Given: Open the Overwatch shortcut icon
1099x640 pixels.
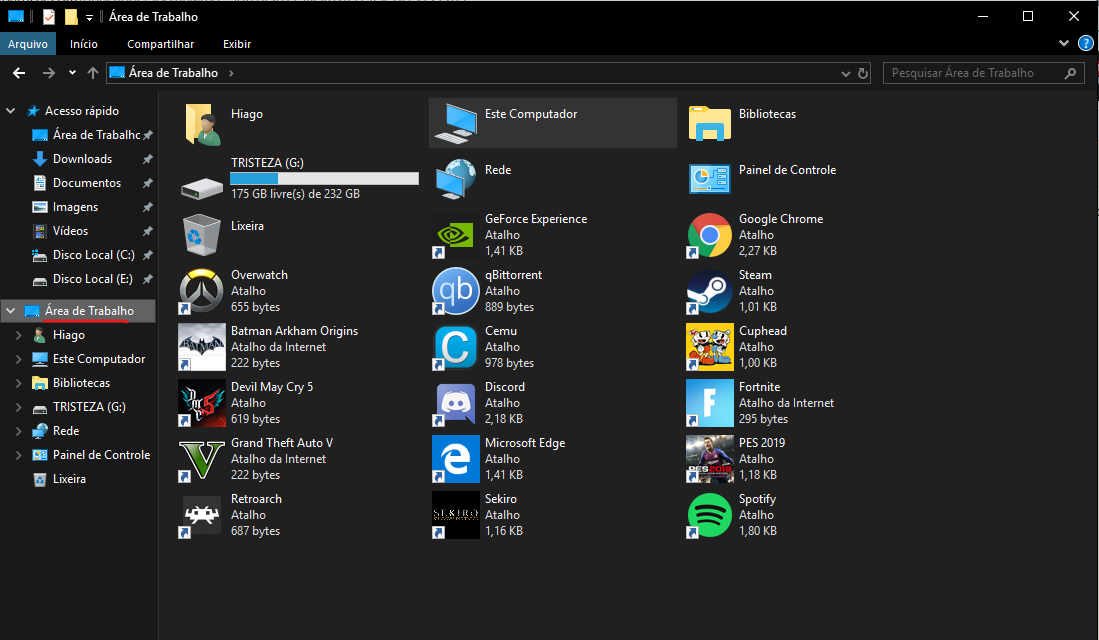Looking at the screenshot, I should pyautogui.click(x=202, y=291).
